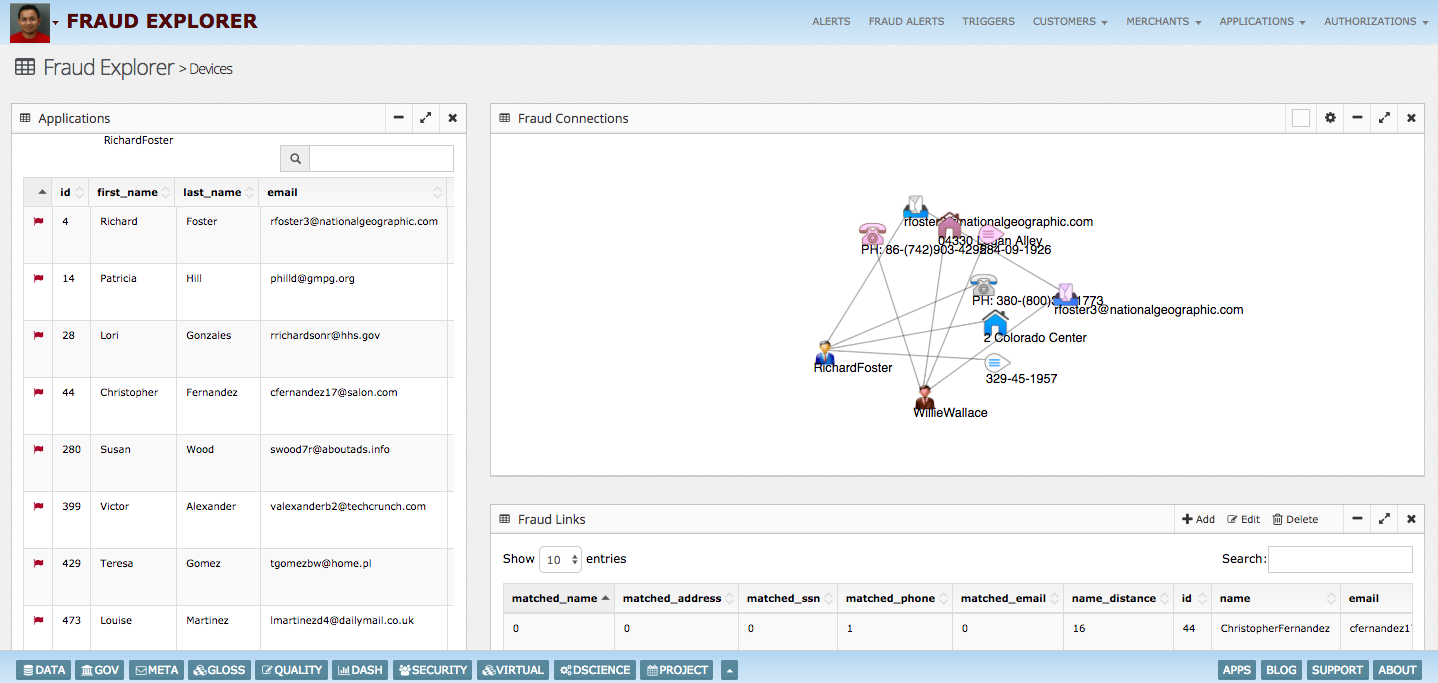Open Fraud Connections settings gear
The width and height of the screenshot is (1438, 683).
click(x=1330, y=118)
